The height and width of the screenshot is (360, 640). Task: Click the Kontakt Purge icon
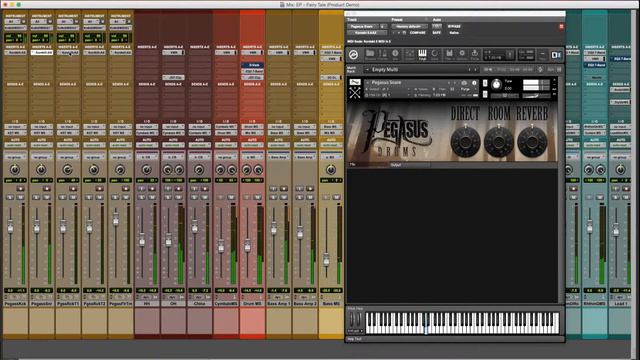(475, 54)
